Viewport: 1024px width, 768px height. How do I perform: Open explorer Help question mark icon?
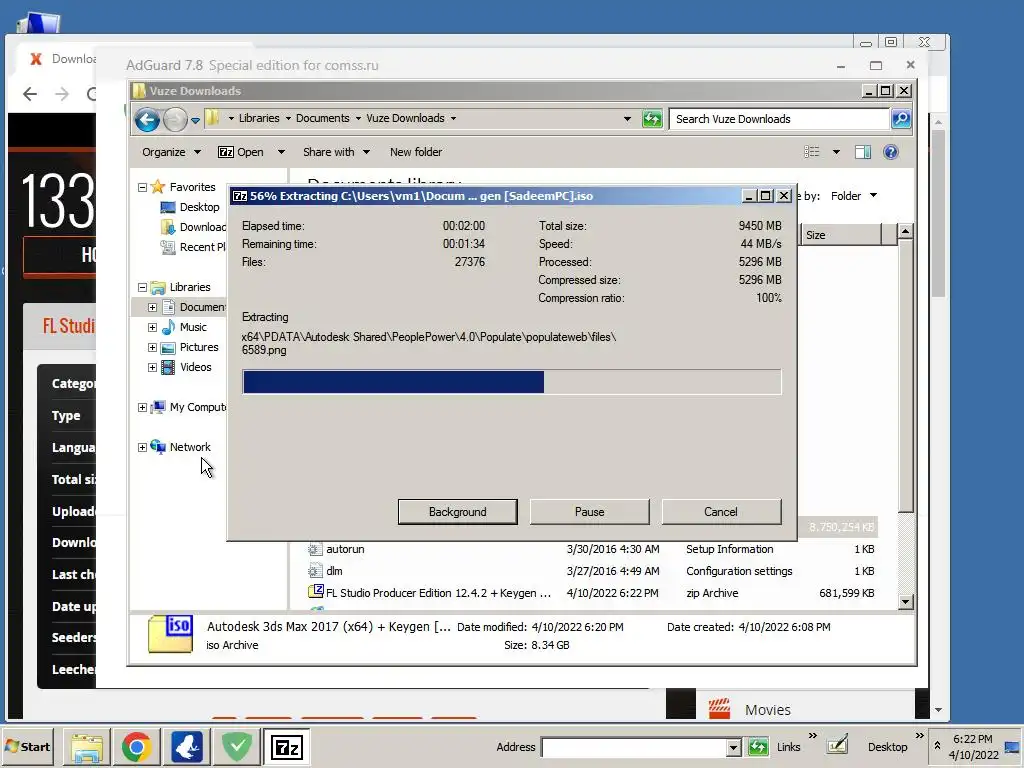pyautogui.click(x=890, y=152)
